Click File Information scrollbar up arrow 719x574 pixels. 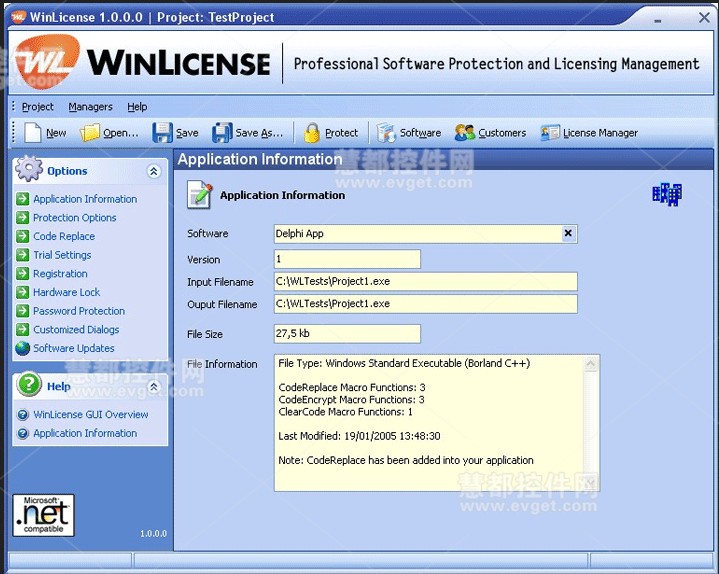591,364
